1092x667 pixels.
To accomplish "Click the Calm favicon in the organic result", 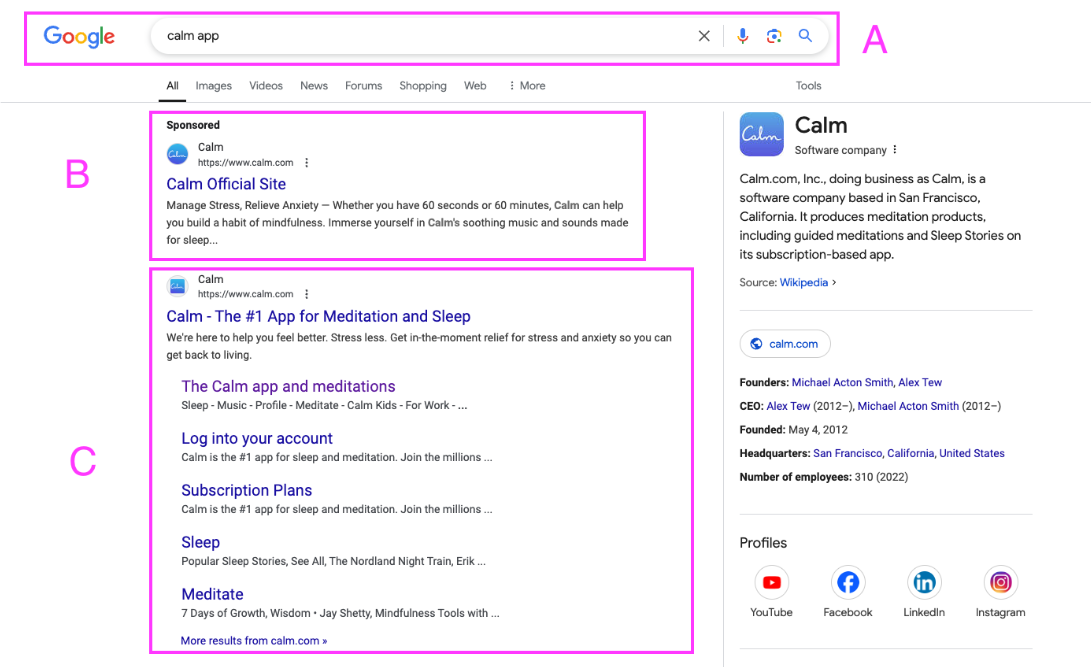I will point(178,286).
